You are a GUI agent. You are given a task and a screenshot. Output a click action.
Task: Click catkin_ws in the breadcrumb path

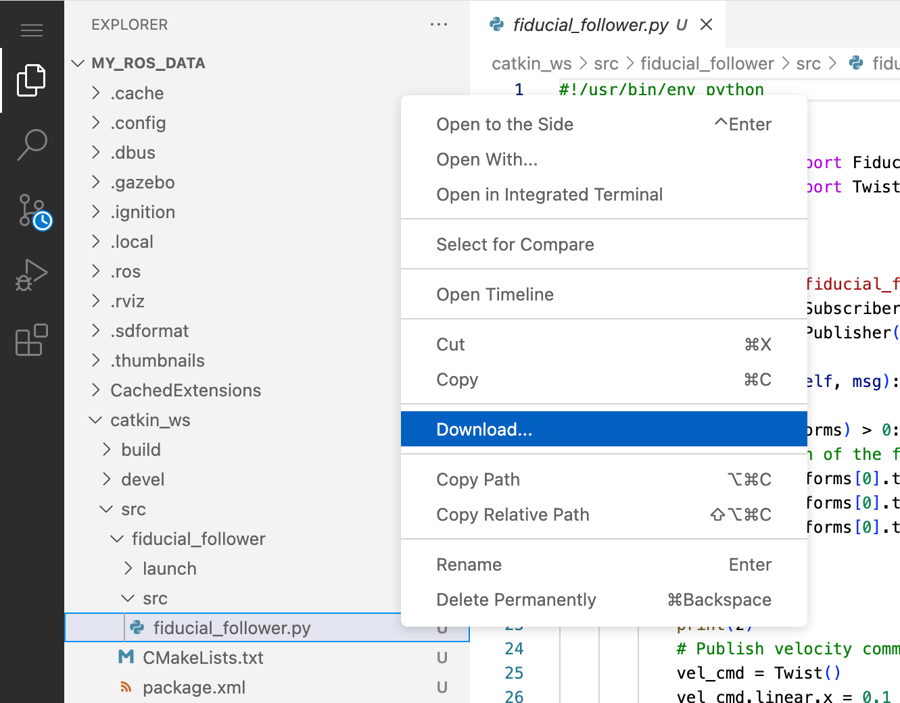pos(531,63)
